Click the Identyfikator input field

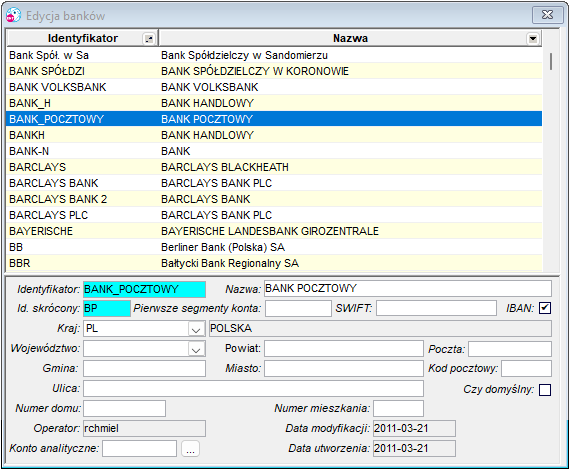click(x=144, y=289)
